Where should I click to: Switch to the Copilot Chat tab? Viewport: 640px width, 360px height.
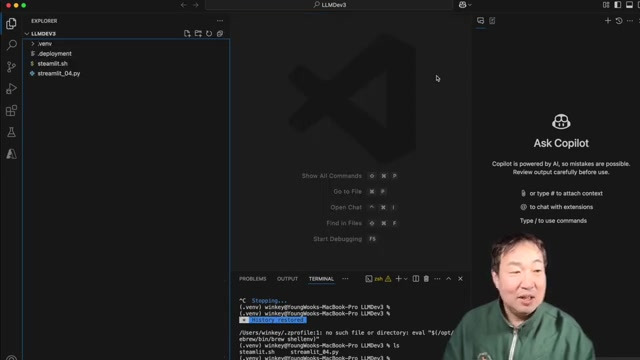point(480,21)
